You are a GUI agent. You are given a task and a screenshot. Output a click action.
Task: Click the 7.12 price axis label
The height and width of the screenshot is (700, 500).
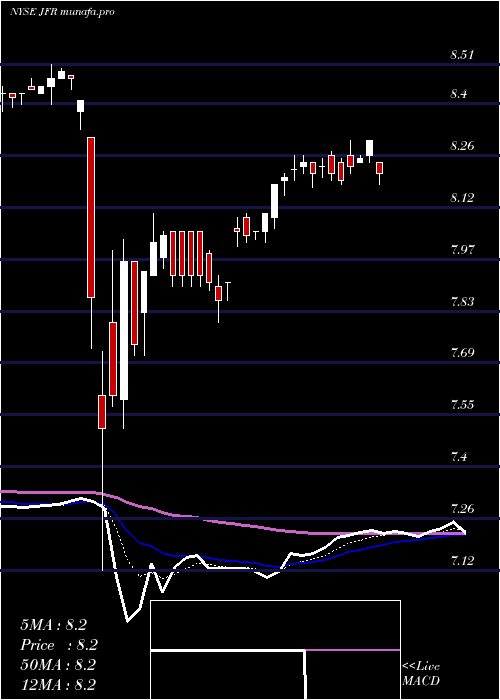(462, 560)
